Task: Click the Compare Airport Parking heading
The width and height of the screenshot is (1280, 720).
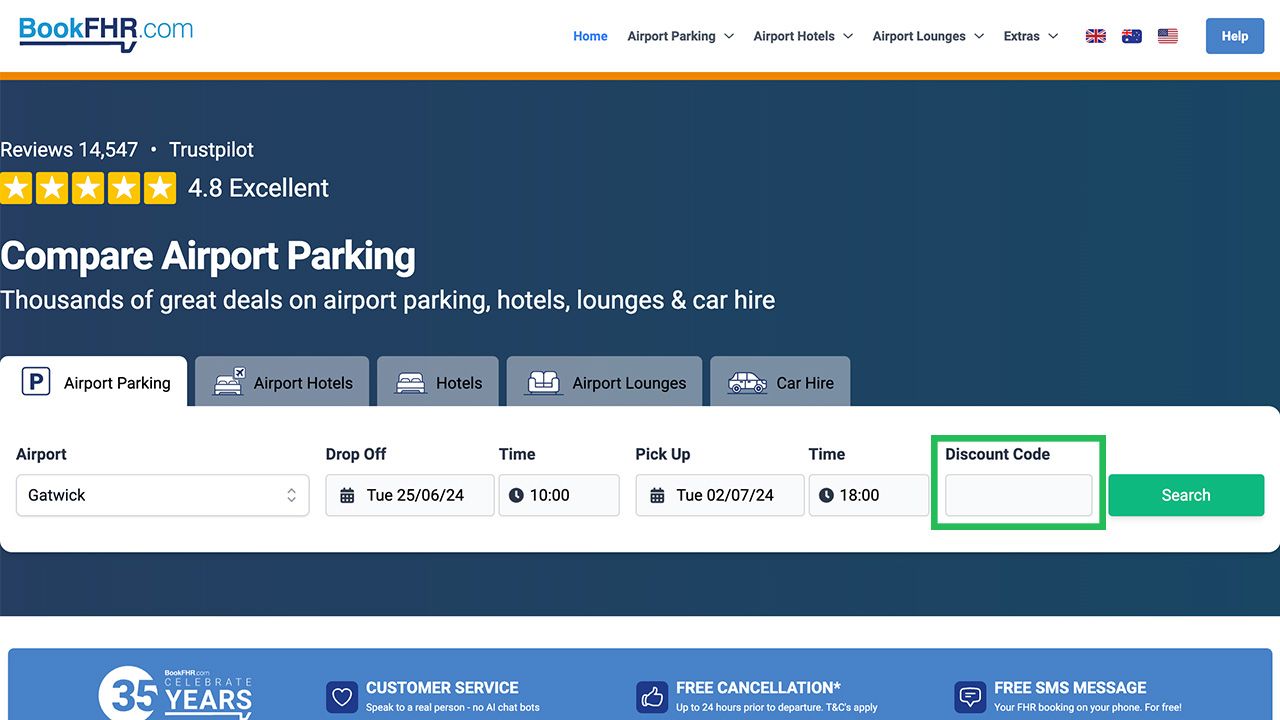Action: click(208, 257)
